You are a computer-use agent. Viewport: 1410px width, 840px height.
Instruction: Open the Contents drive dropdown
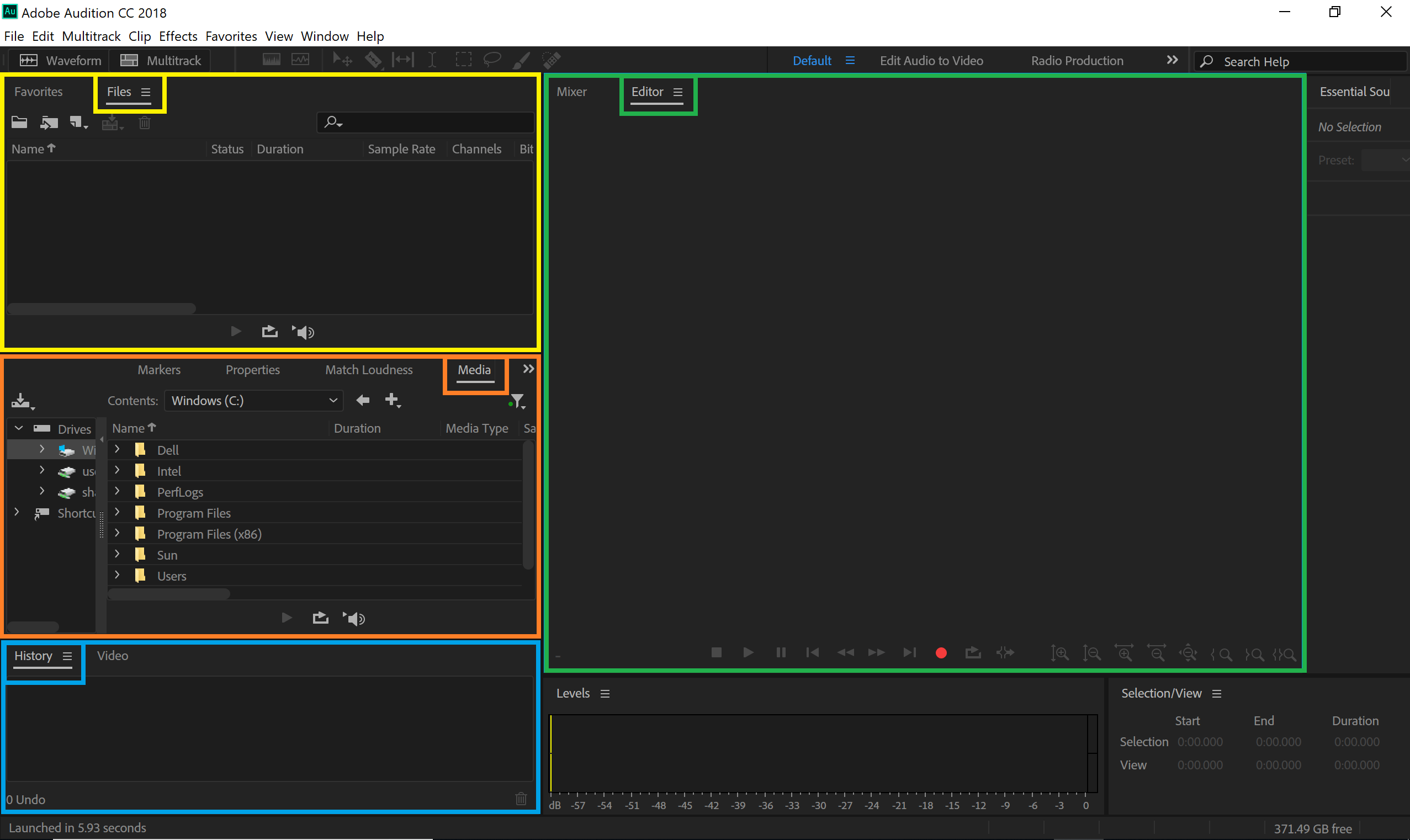tap(253, 401)
